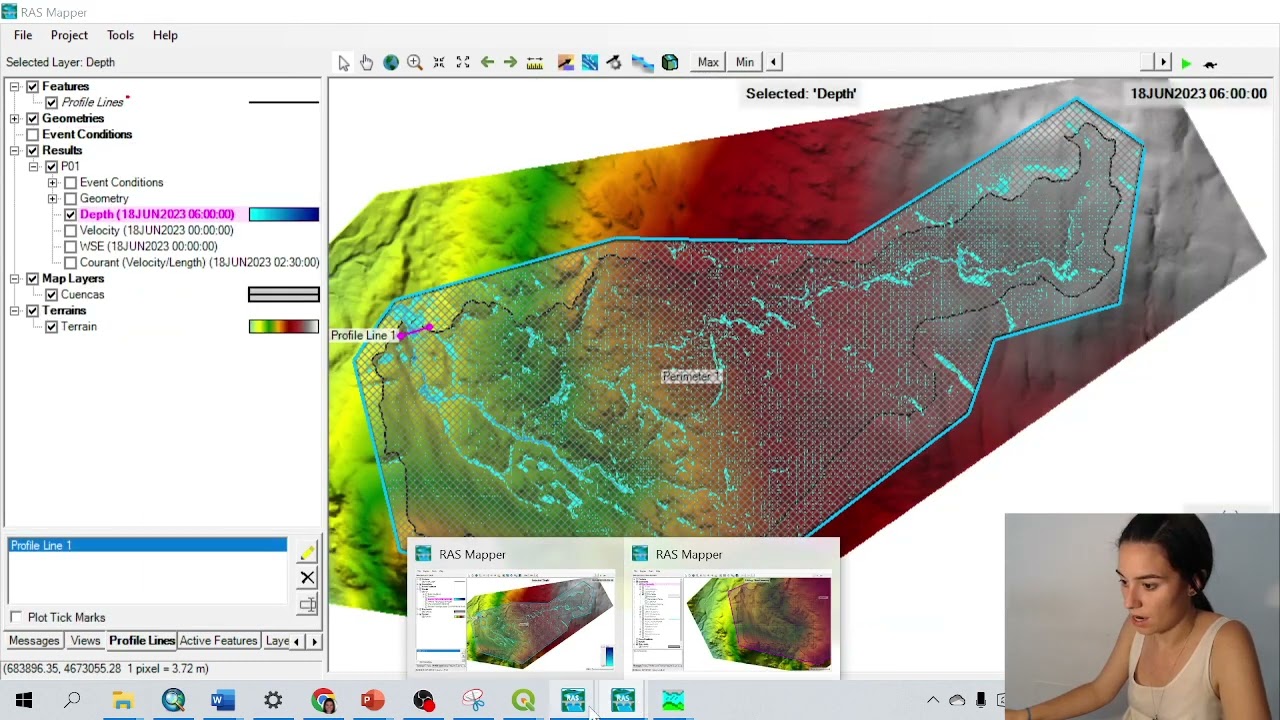The image size is (1280, 720).
Task: Open the Tools menu
Action: click(x=120, y=35)
